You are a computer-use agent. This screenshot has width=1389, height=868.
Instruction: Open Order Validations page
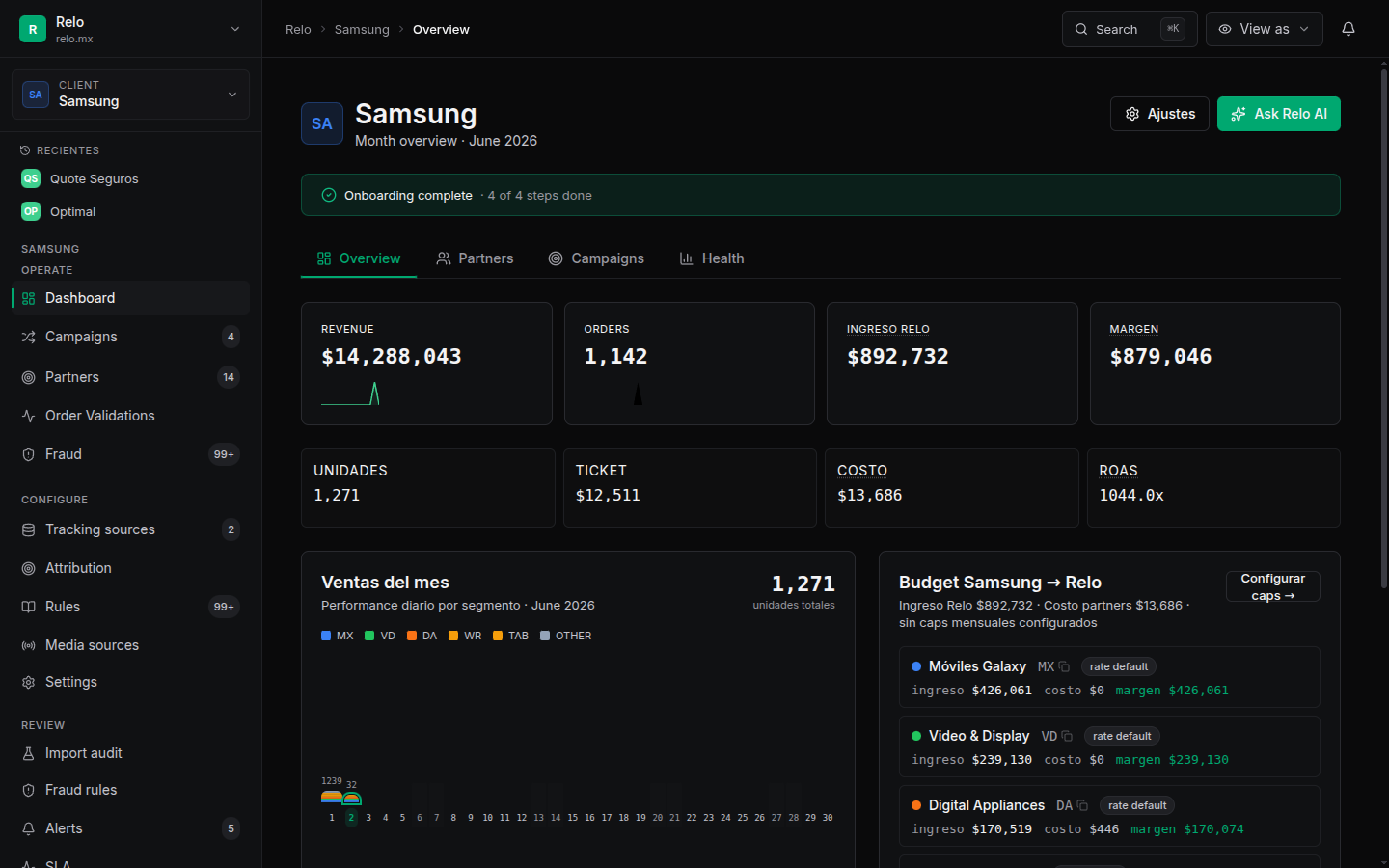pos(130,416)
